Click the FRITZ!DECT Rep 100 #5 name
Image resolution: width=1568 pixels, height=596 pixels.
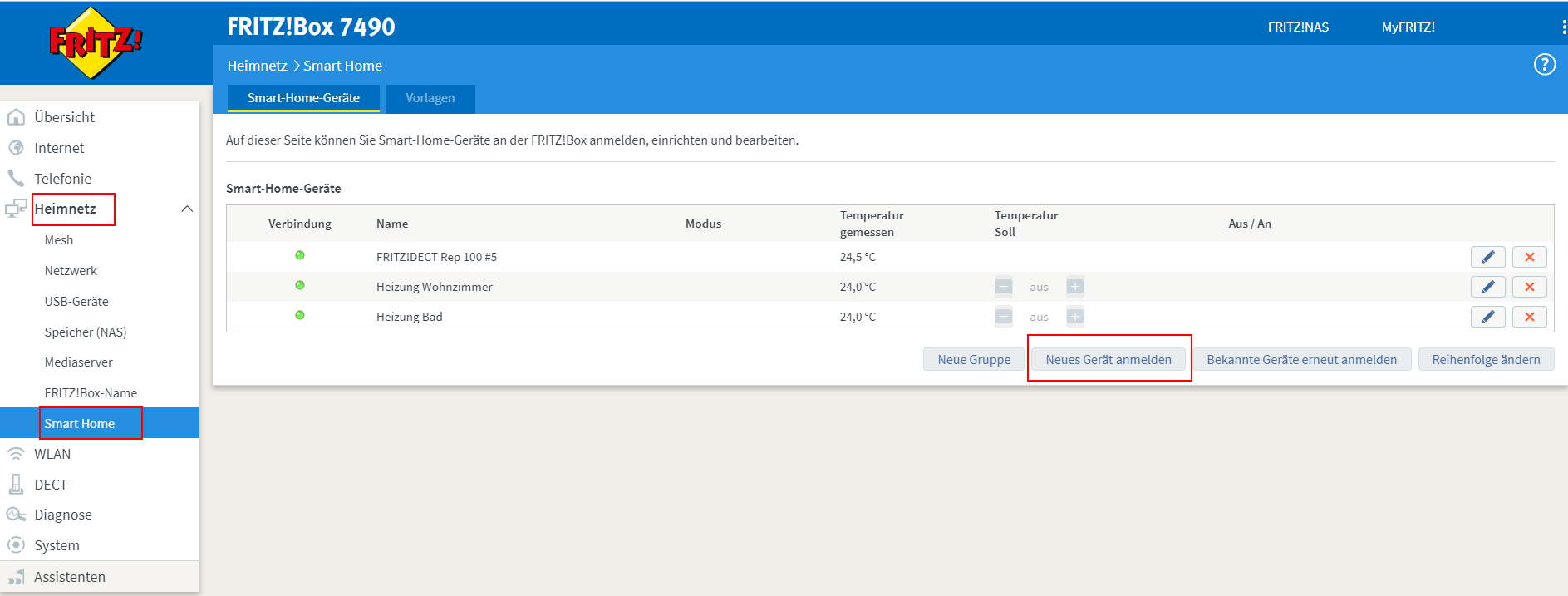pyautogui.click(x=436, y=257)
